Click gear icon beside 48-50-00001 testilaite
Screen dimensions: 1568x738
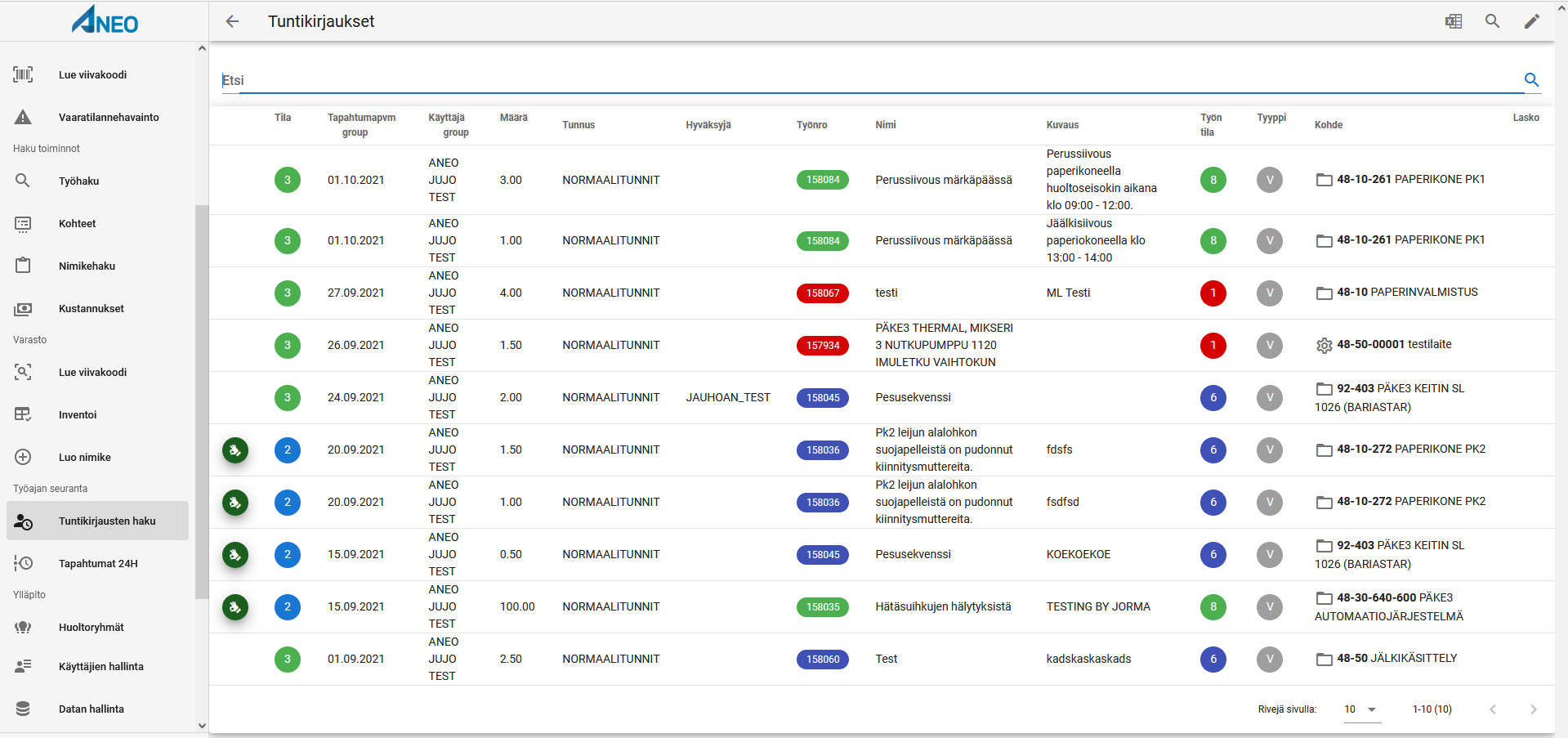1325,346
